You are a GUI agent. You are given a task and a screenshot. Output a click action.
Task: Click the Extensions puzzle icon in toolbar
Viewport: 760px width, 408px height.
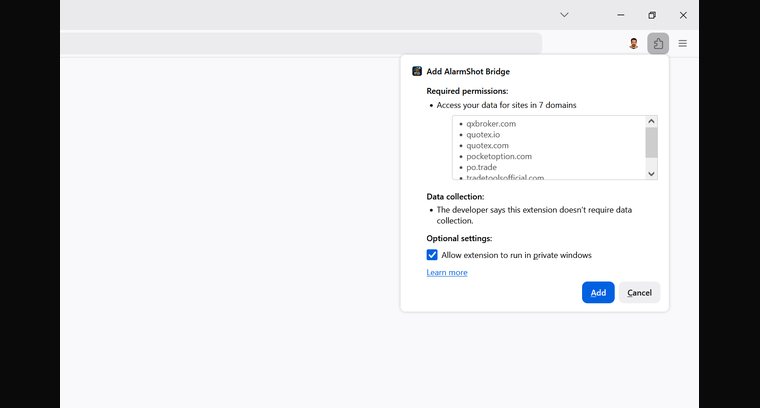tap(658, 44)
